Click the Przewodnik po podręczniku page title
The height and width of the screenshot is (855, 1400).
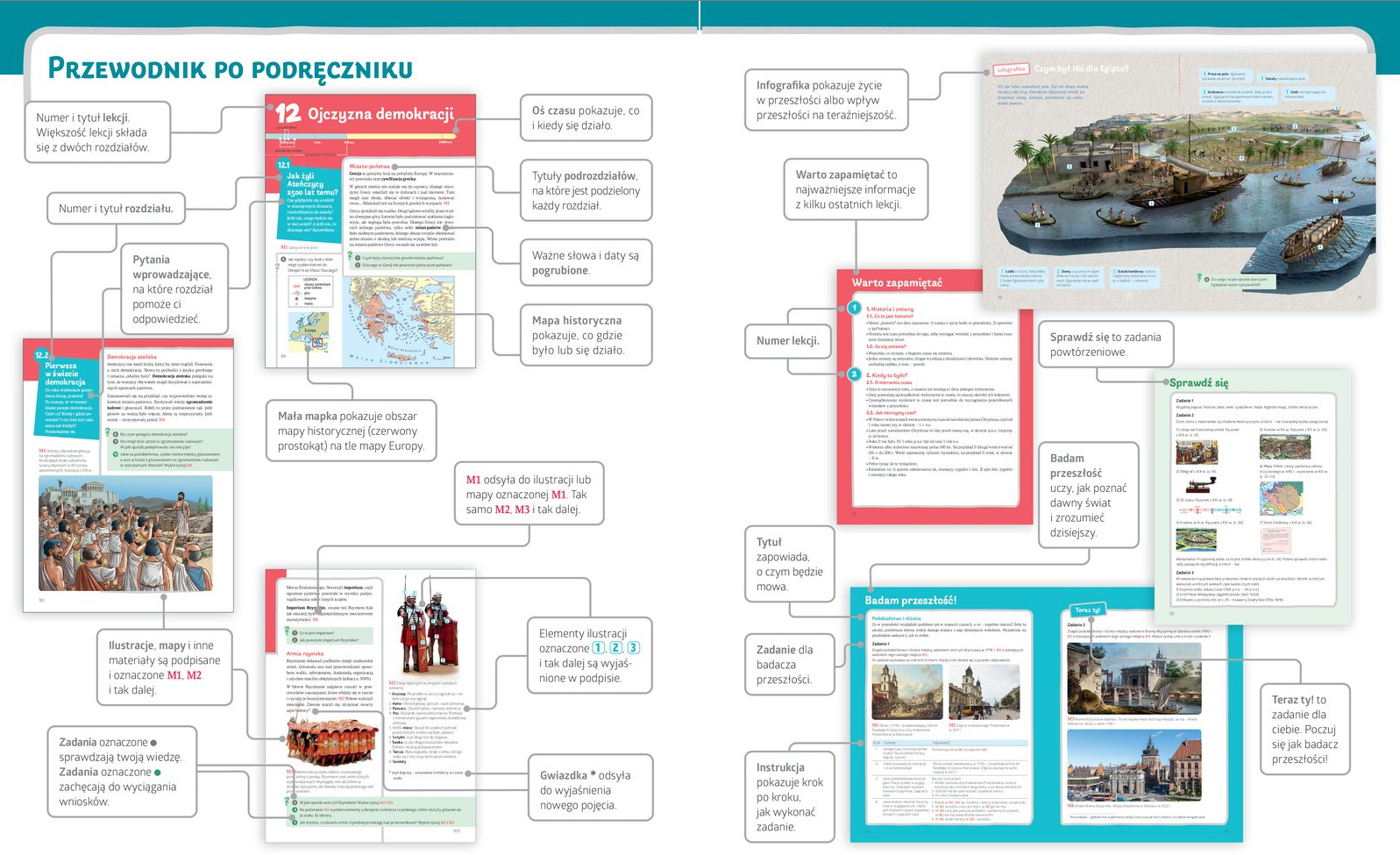(x=230, y=68)
